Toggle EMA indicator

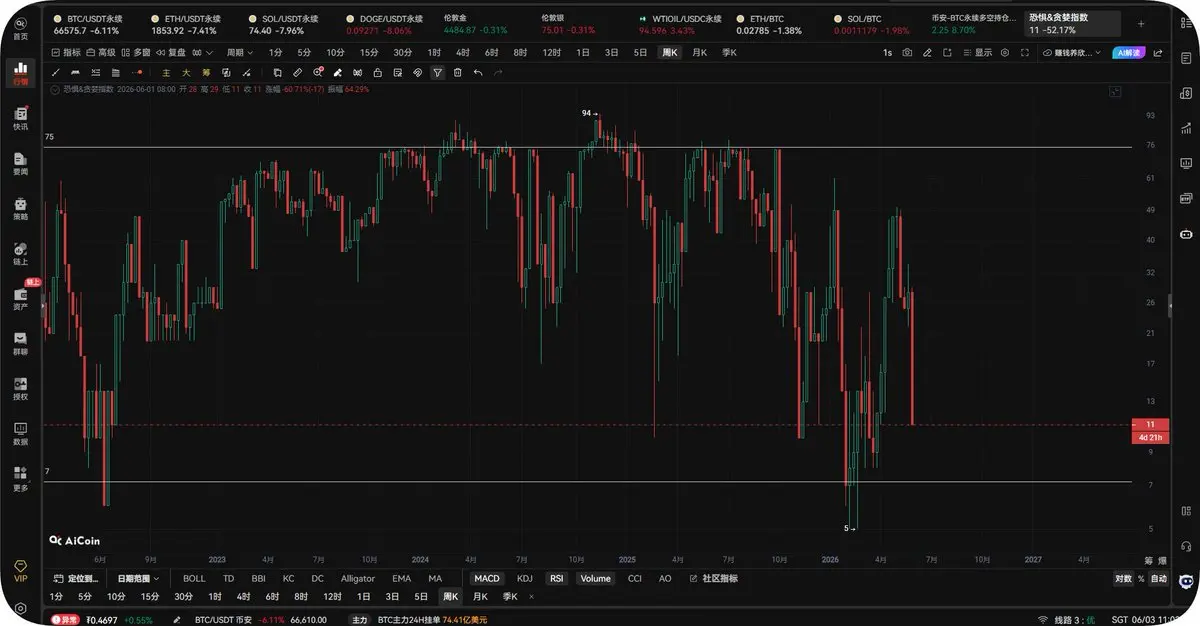pos(401,578)
